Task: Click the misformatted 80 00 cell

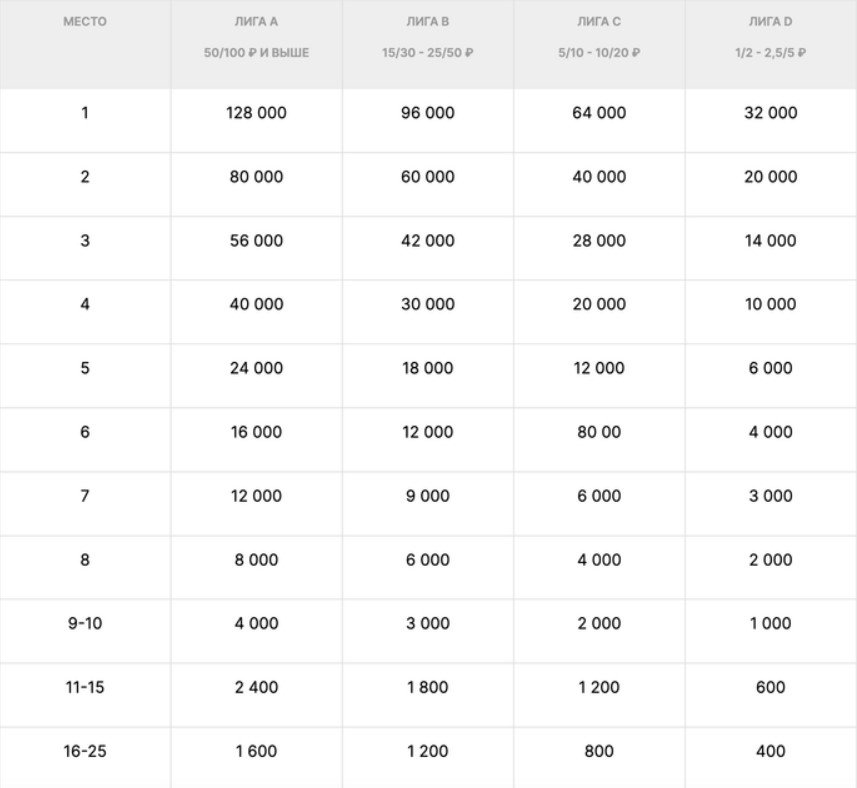Action: tap(599, 432)
